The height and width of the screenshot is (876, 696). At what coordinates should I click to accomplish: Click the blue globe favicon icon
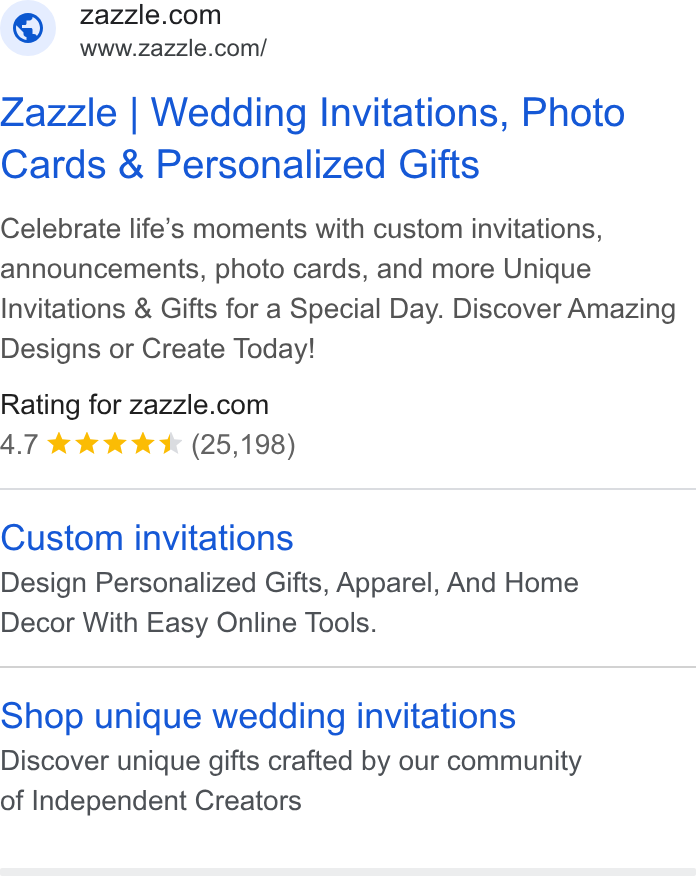[x=28, y=27]
